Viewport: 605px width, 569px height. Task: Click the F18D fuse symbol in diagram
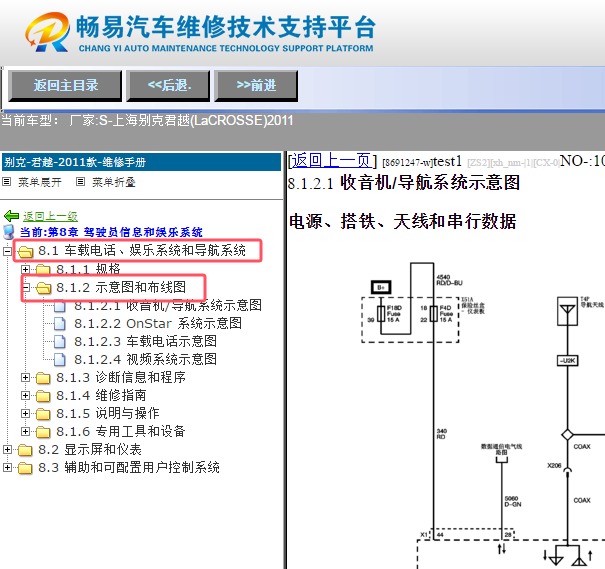point(381,314)
